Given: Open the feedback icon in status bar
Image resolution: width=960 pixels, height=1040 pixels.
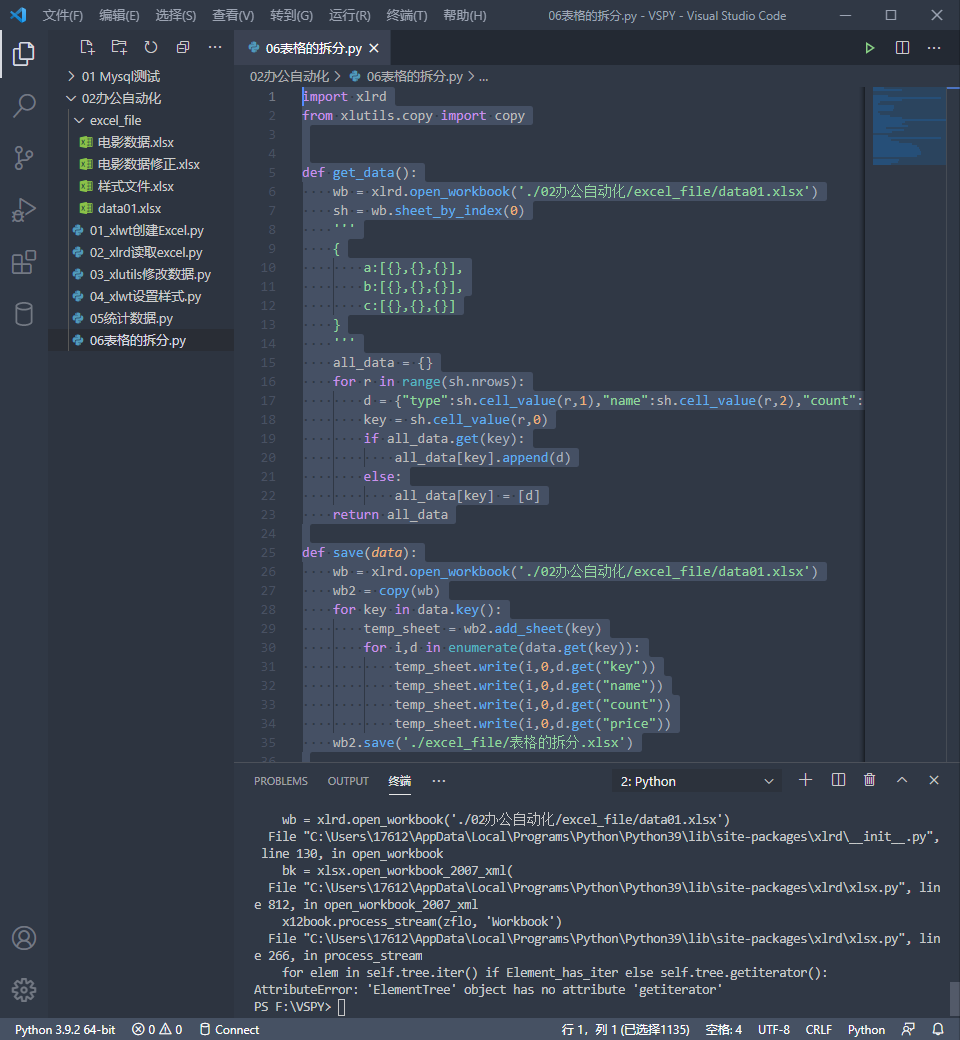Looking at the screenshot, I should point(908,1029).
